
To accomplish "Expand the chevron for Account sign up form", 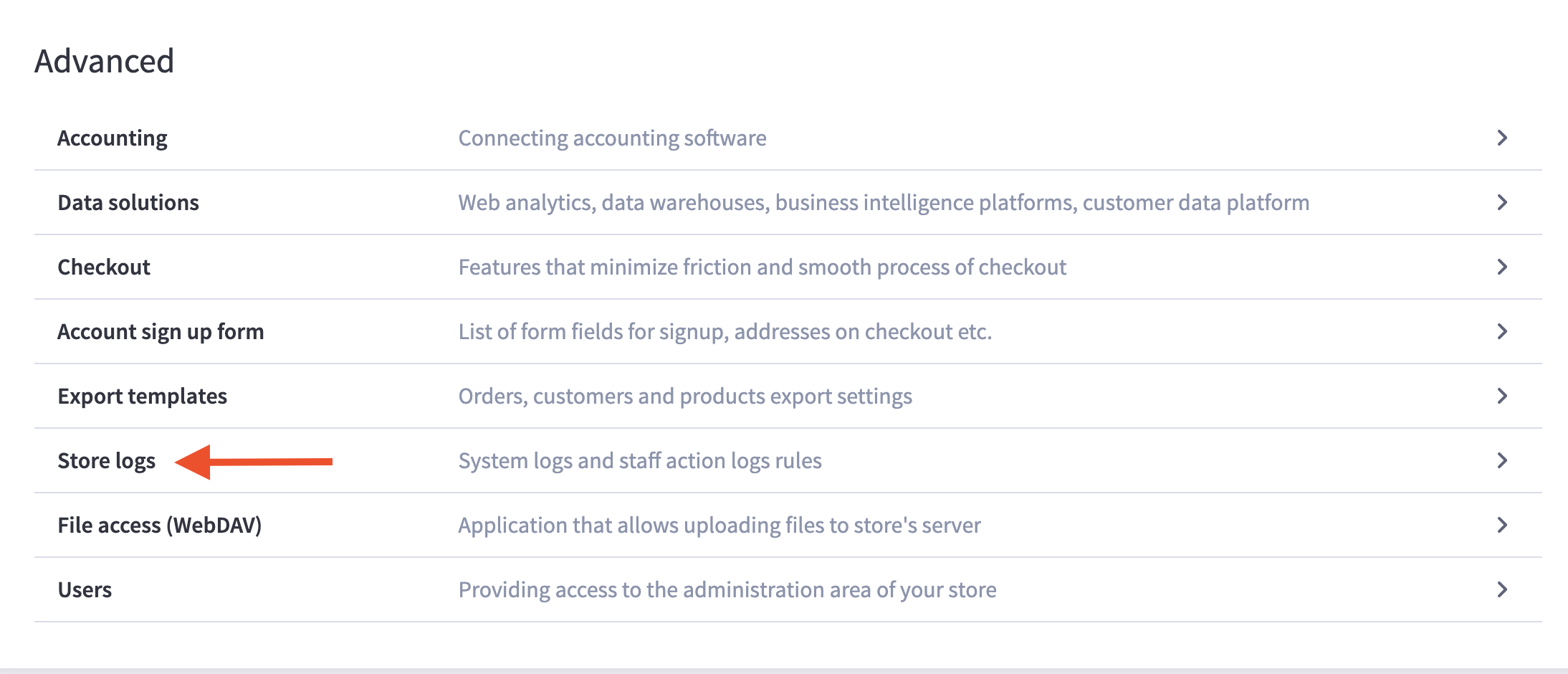I will (x=1503, y=331).
